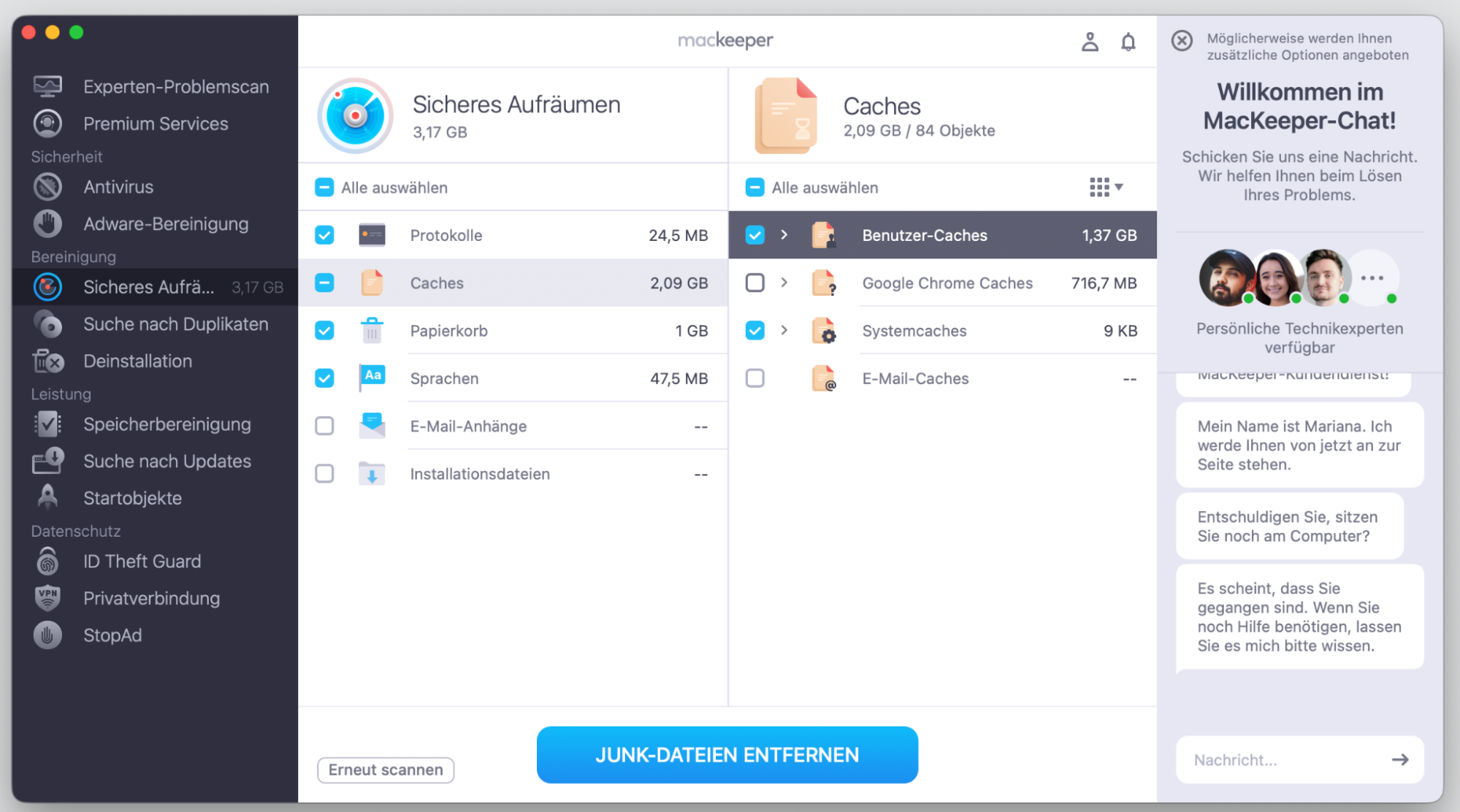Click the StopAd hand icon
Viewport: 1460px width, 812px height.
[47, 635]
